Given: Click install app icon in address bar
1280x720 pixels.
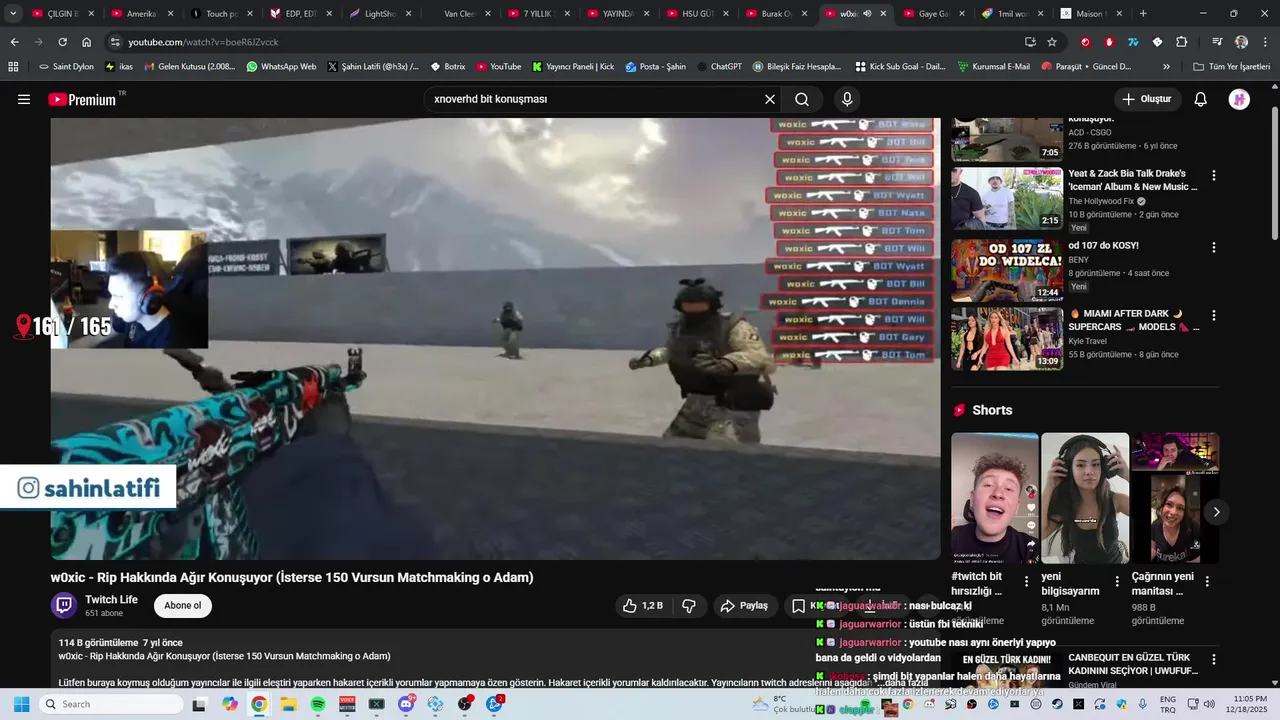Looking at the screenshot, I should 1030,42.
